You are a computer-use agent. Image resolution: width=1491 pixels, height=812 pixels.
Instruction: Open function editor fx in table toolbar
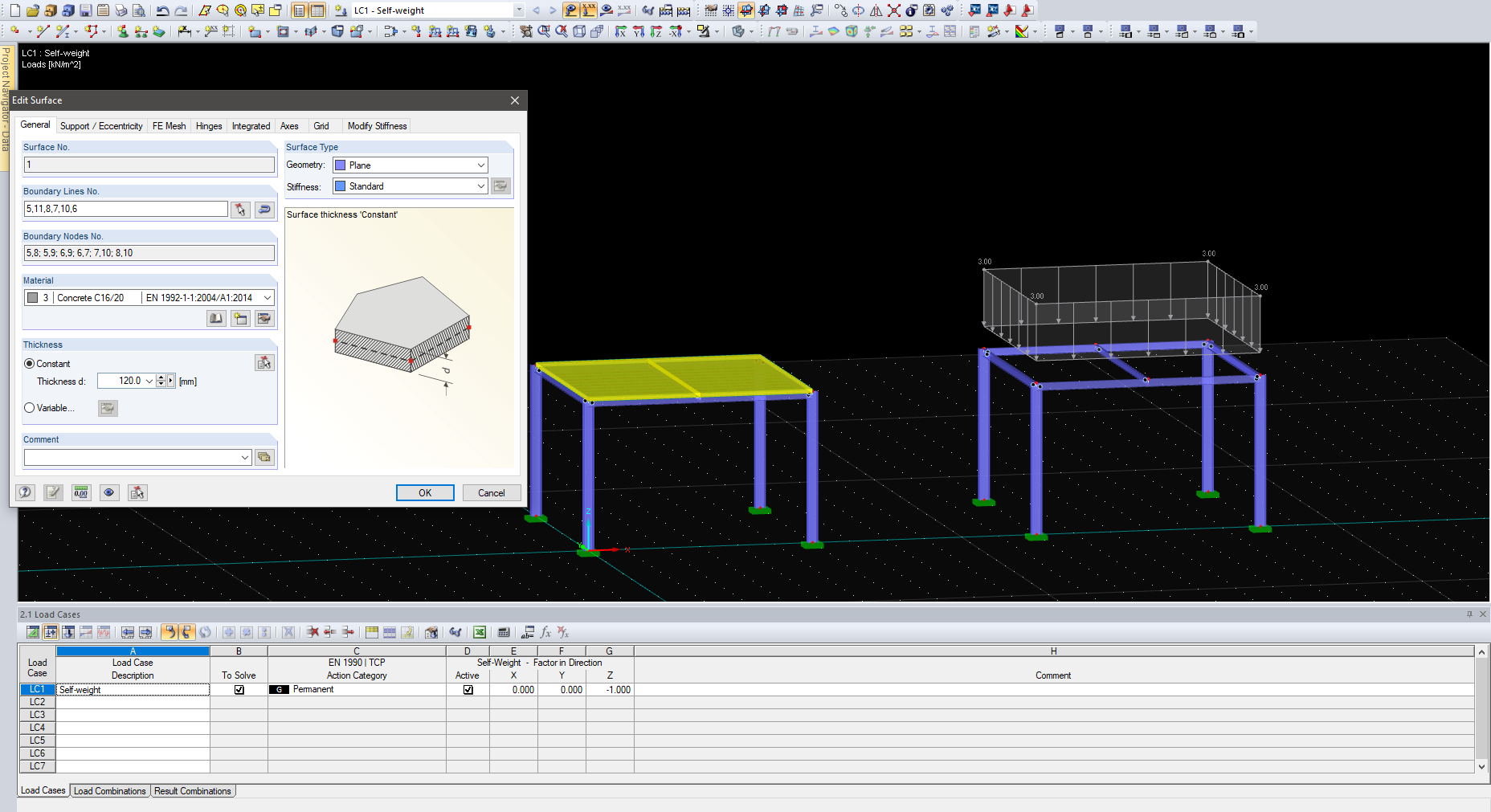coord(545,632)
